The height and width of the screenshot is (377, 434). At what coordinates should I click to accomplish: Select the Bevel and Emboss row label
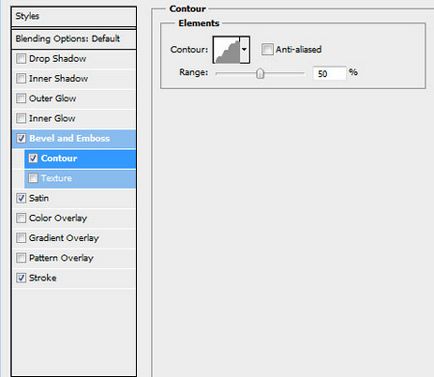(x=69, y=138)
